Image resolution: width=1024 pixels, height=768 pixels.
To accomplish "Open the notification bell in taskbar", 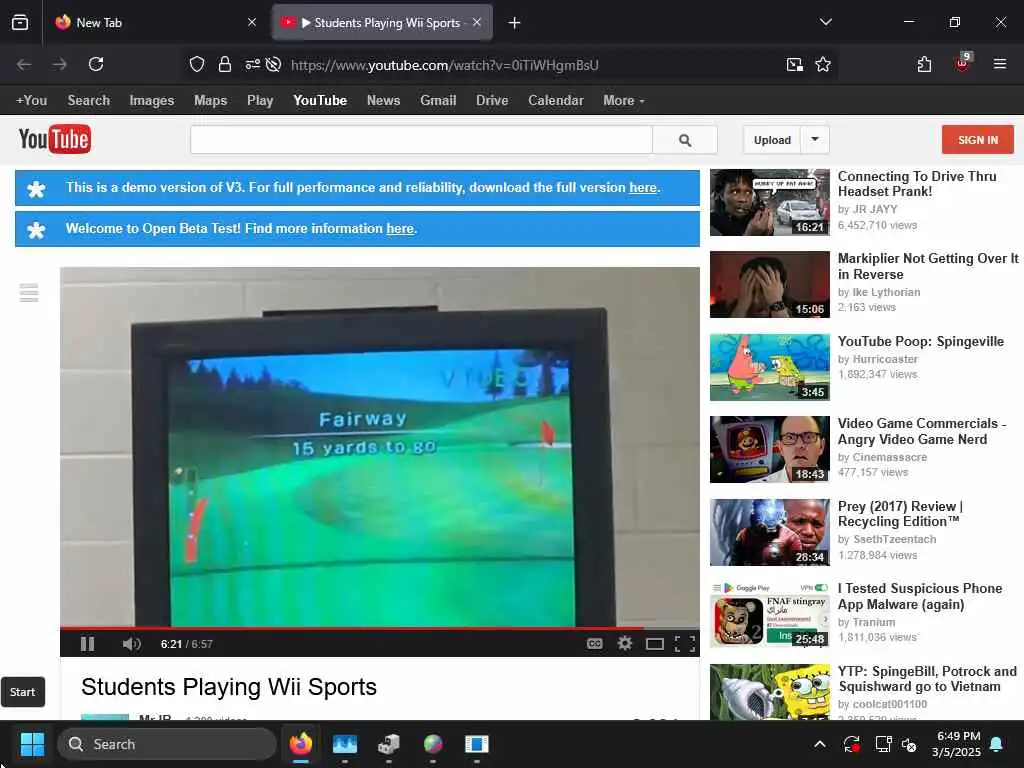I will (x=997, y=744).
